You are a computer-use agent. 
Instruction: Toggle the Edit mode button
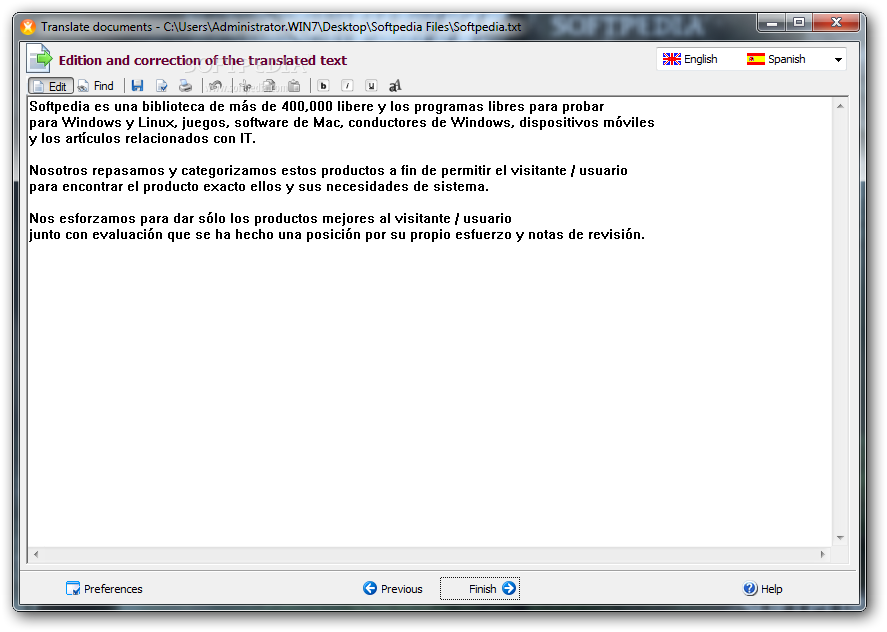(x=50, y=86)
